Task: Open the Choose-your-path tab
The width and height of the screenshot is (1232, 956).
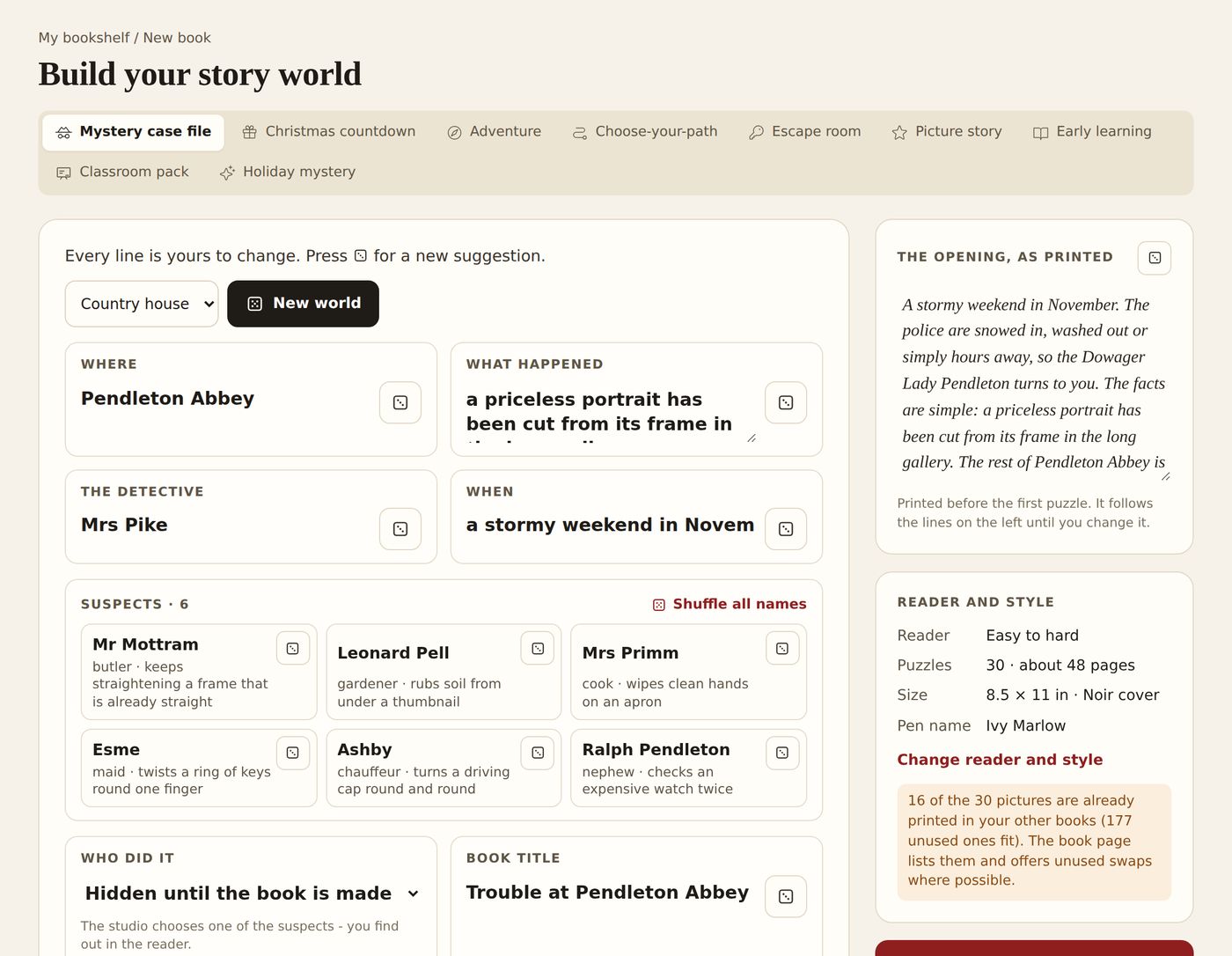Action: tap(645, 132)
